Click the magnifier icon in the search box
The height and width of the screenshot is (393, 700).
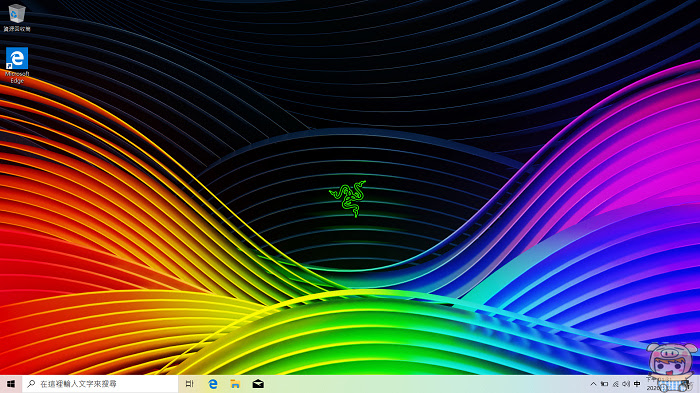pos(31,384)
